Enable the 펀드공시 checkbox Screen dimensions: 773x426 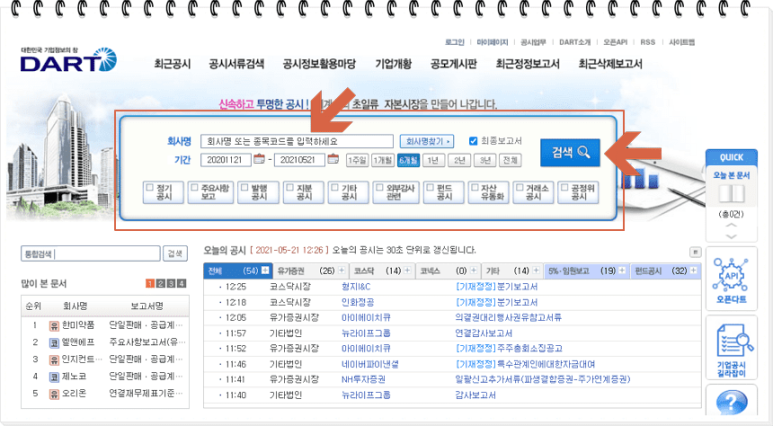(x=430, y=187)
